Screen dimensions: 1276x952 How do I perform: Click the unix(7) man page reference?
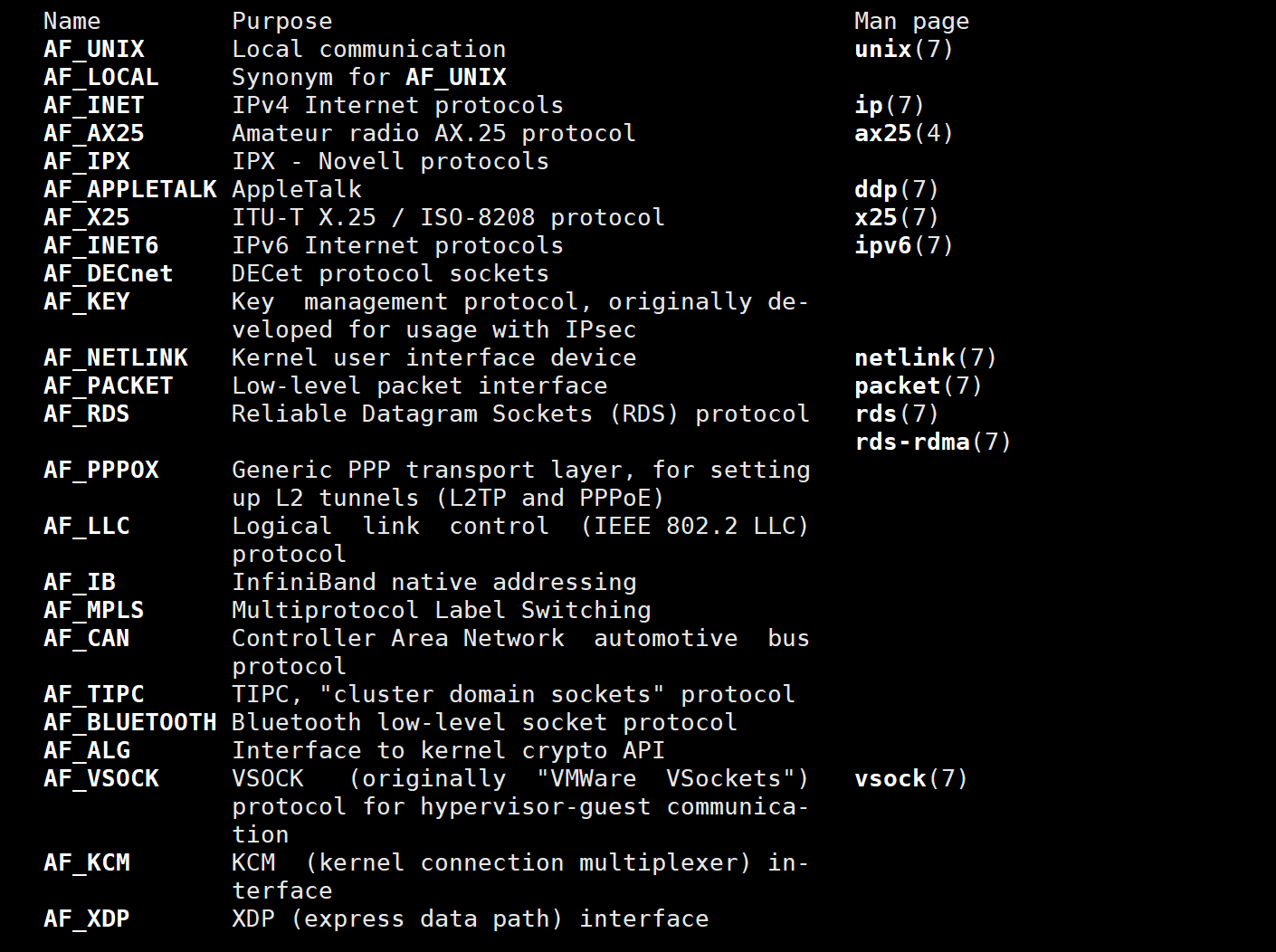[904, 49]
